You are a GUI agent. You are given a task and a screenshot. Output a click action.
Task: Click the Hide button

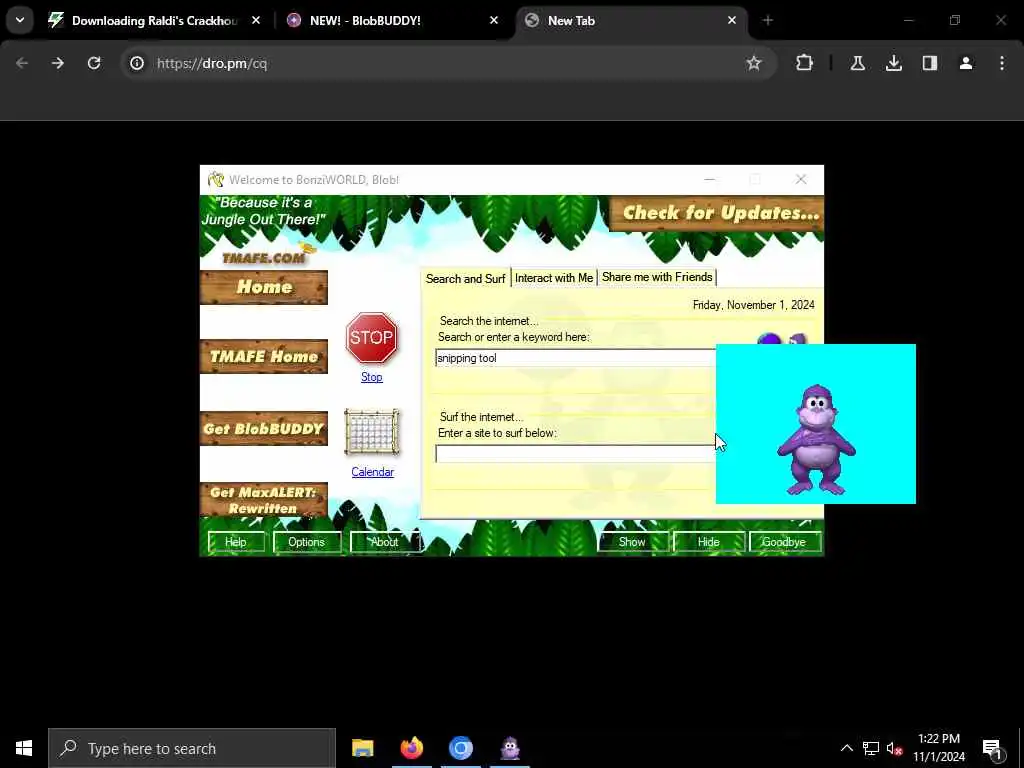coord(708,542)
